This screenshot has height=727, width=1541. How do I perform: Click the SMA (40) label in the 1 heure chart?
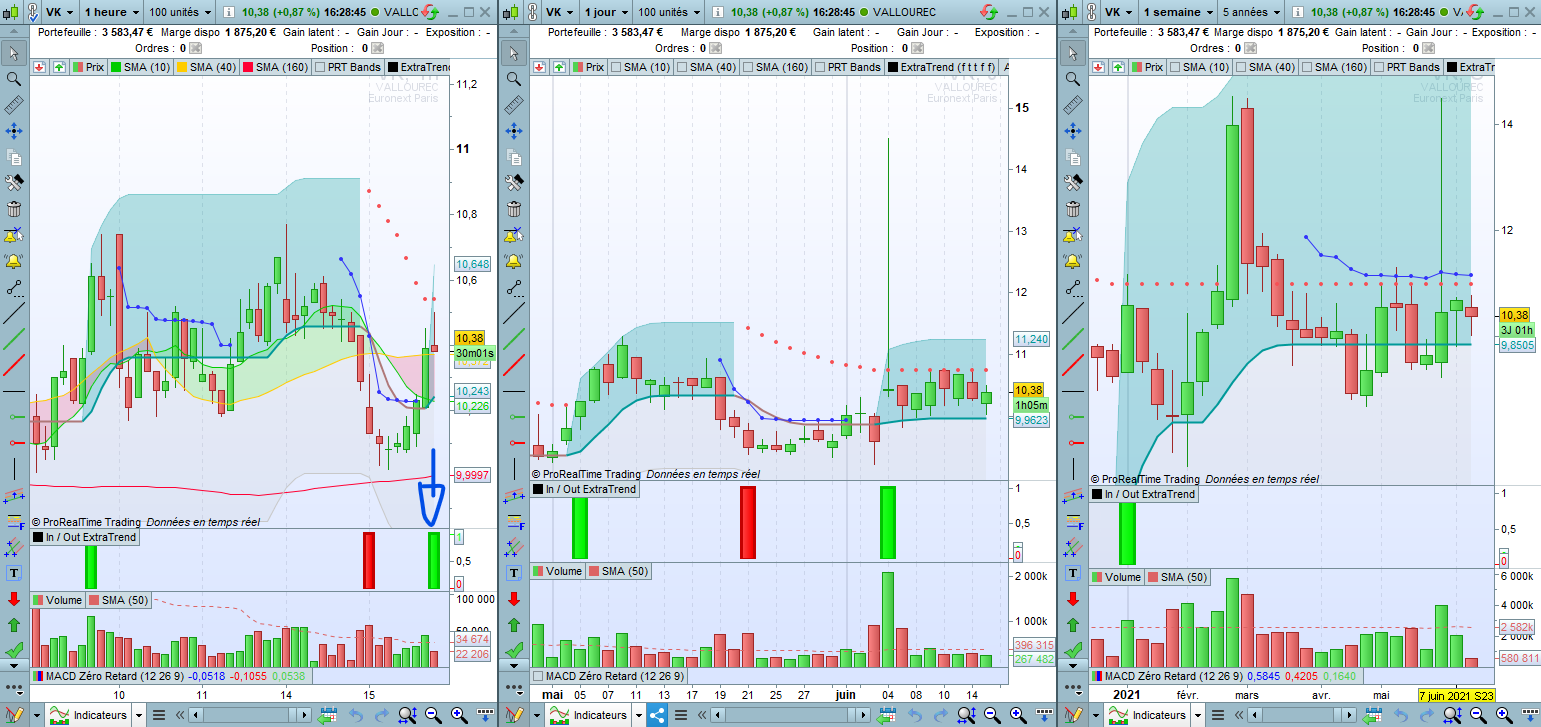point(212,67)
